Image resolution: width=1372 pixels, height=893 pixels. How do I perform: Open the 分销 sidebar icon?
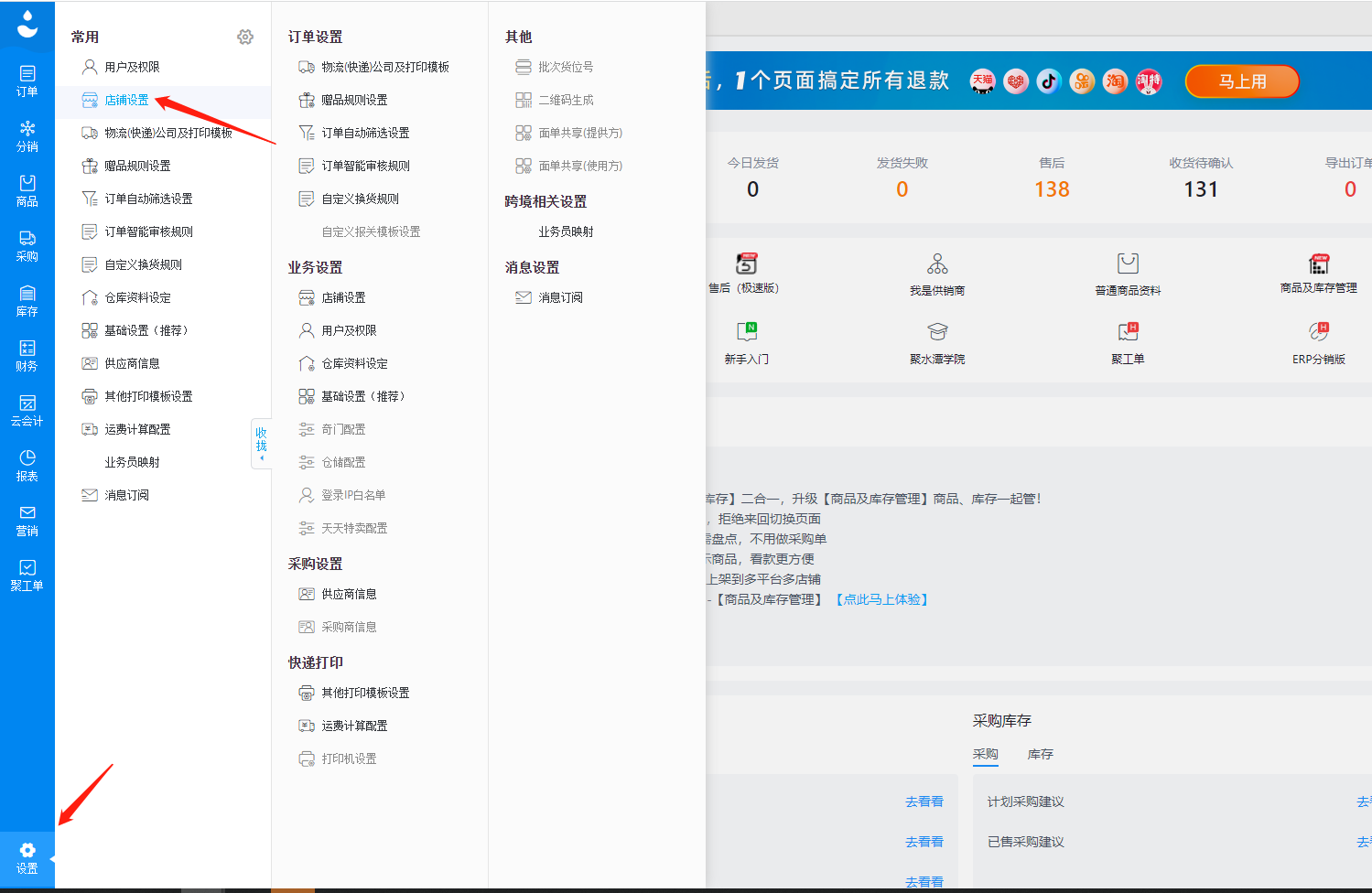coord(27,135)
